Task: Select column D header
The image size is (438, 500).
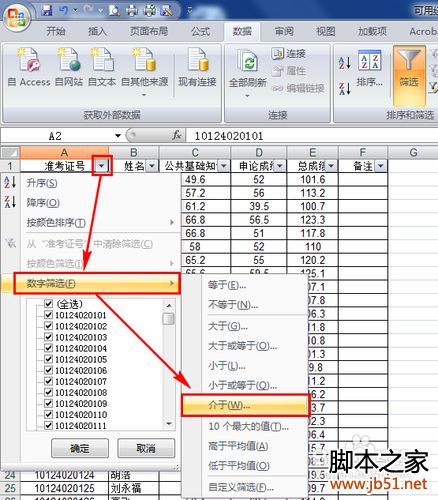Action: [x=259, y=152]
